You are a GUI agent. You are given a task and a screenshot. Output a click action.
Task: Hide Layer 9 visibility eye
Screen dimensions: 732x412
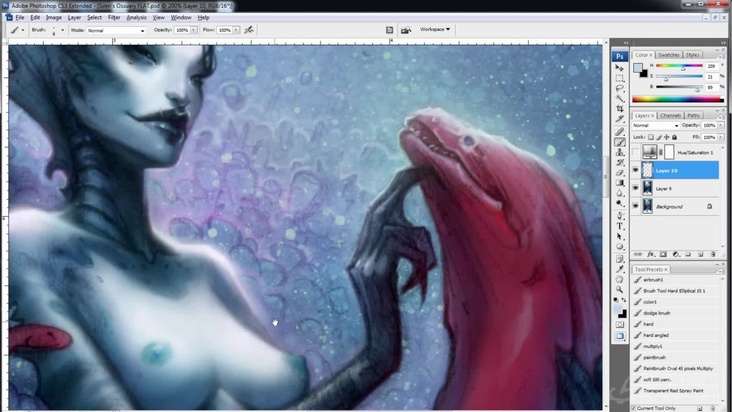coord(635,188)
